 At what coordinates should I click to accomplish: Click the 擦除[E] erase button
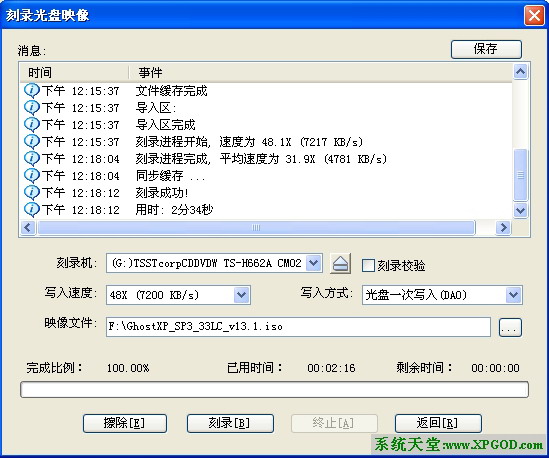pyautogui.click(x=125, y=423)
